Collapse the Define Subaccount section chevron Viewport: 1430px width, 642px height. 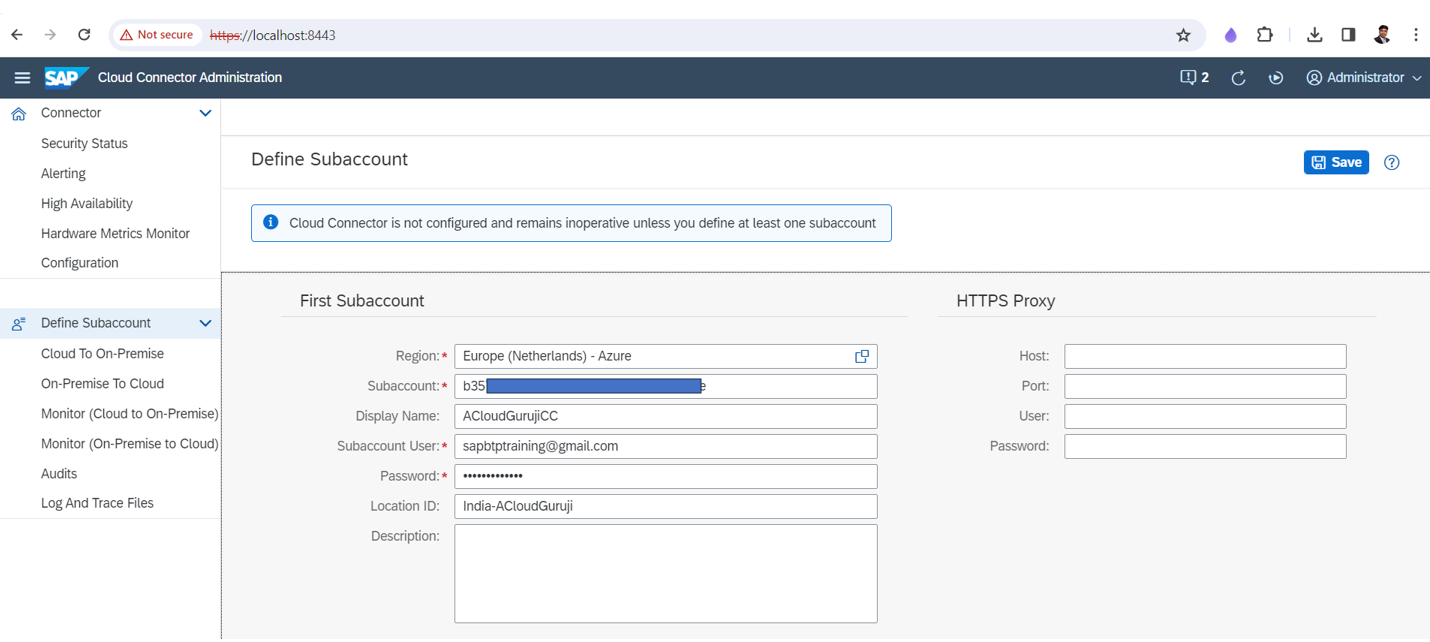(205, 324)
